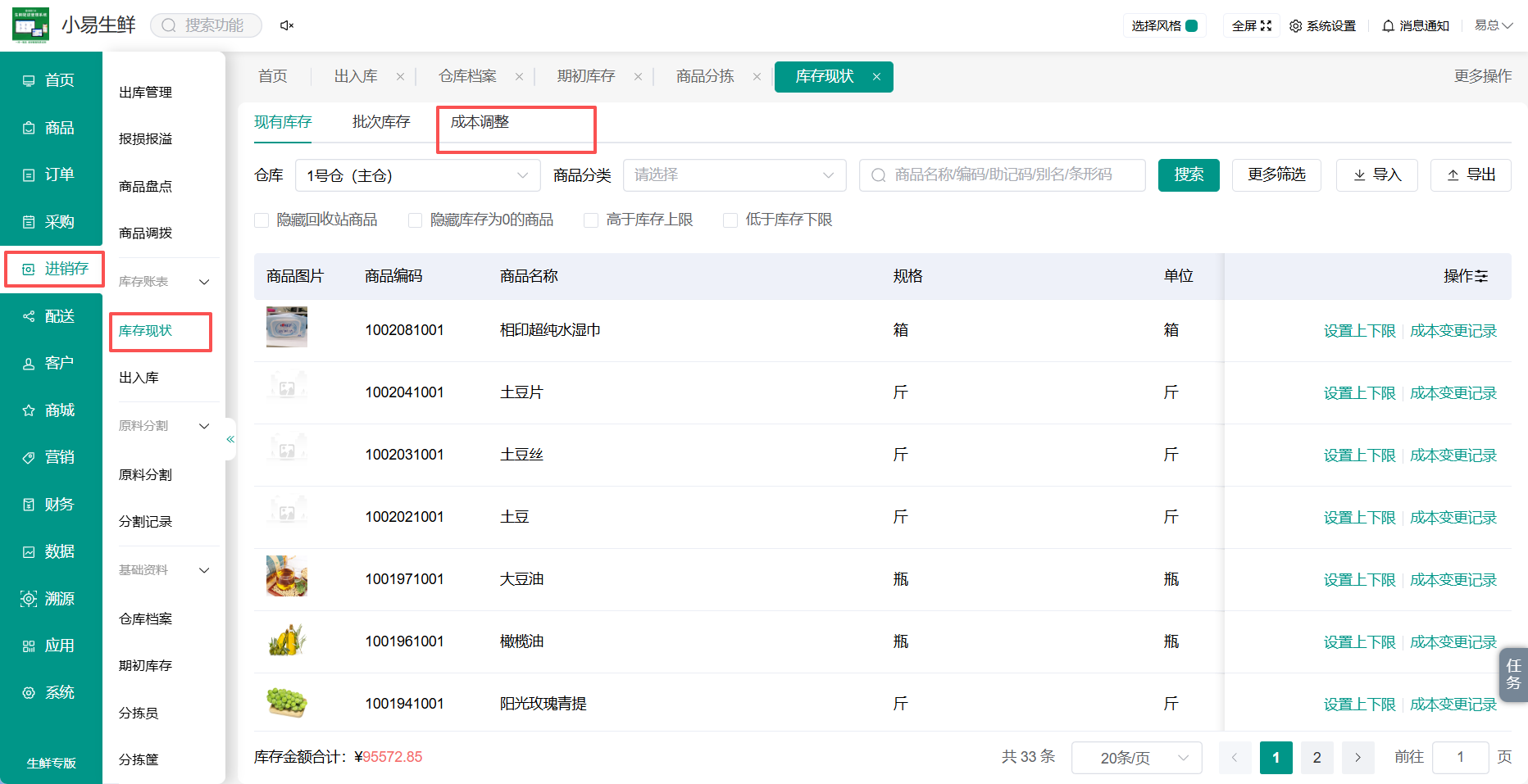The image size is (1528, 784).
Task: Open the 溯源 sidebar module
Action: click(51, 599)
